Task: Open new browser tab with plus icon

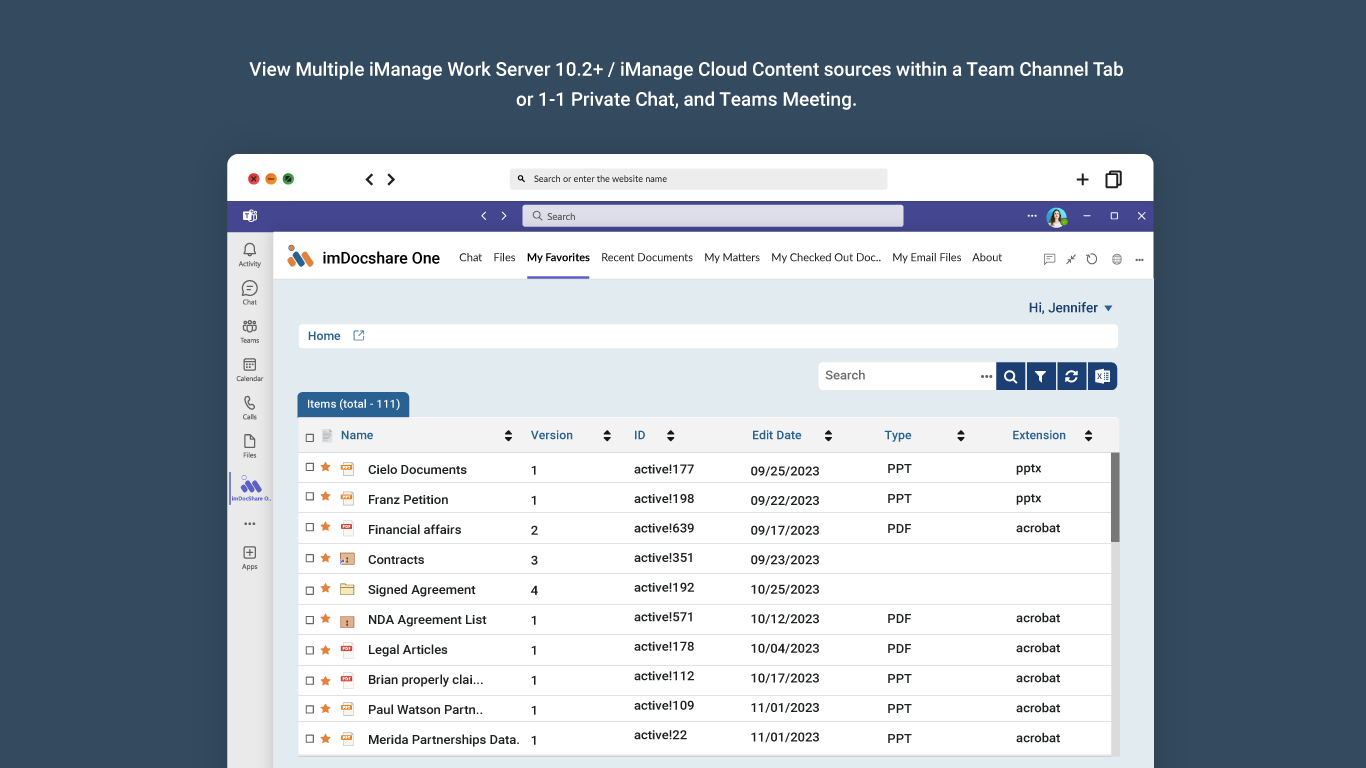Action: click(1082, 179)
